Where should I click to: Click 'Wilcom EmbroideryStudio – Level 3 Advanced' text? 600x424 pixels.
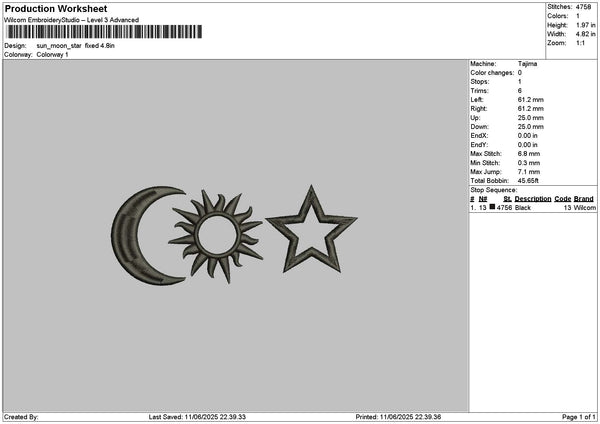[x=72, y=20]
